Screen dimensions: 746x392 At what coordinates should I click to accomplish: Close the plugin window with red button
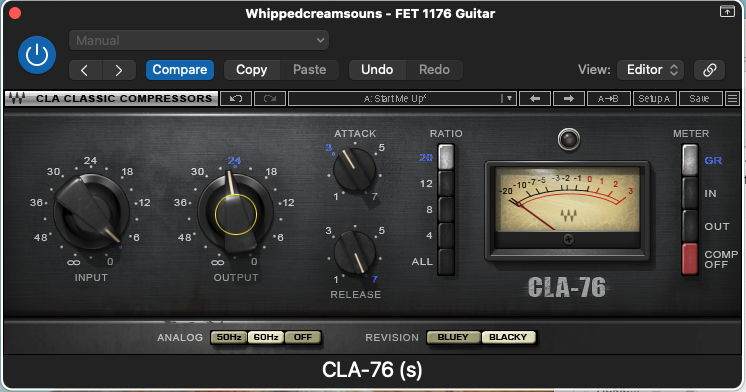pos(15,13)
